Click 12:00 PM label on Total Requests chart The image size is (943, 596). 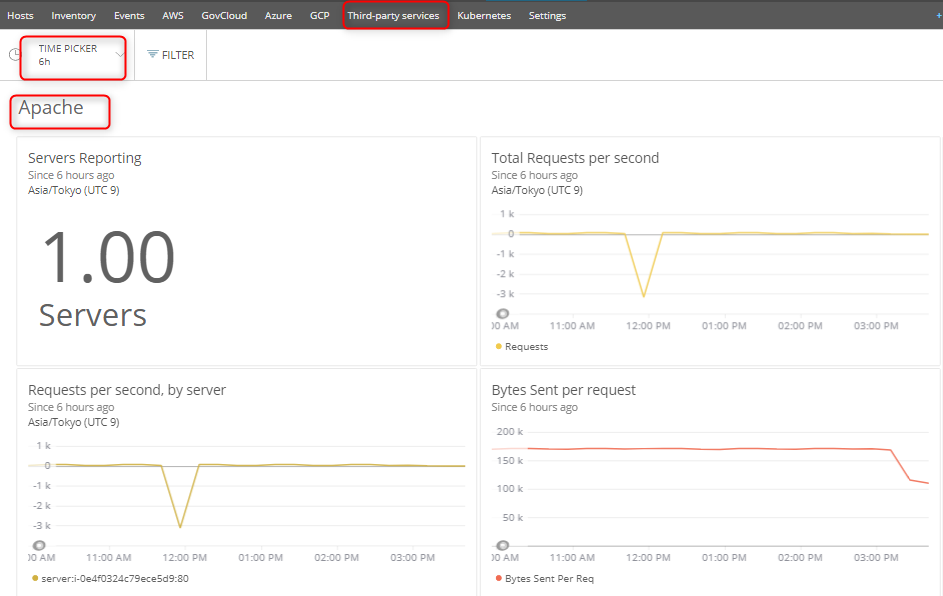tap(648, 326)
